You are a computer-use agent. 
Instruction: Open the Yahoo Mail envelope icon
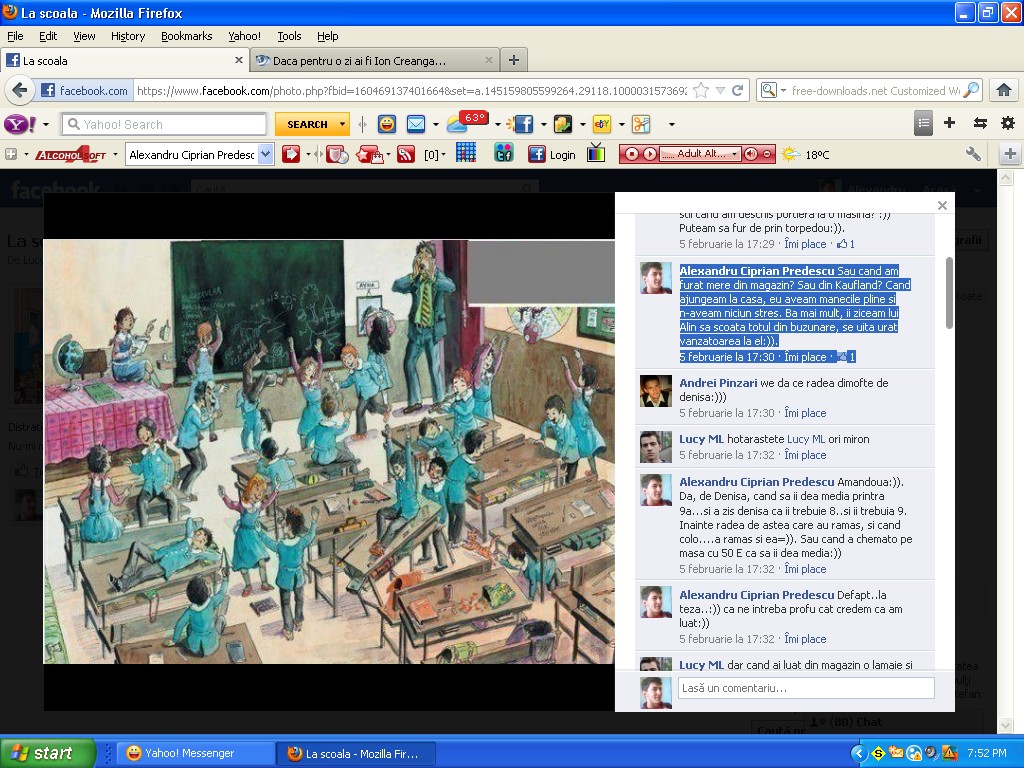(416, 124)
